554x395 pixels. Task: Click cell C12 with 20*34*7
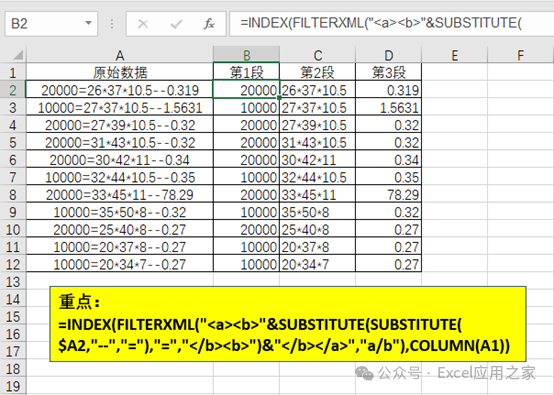pyautogui.click(x=317, y=264)
